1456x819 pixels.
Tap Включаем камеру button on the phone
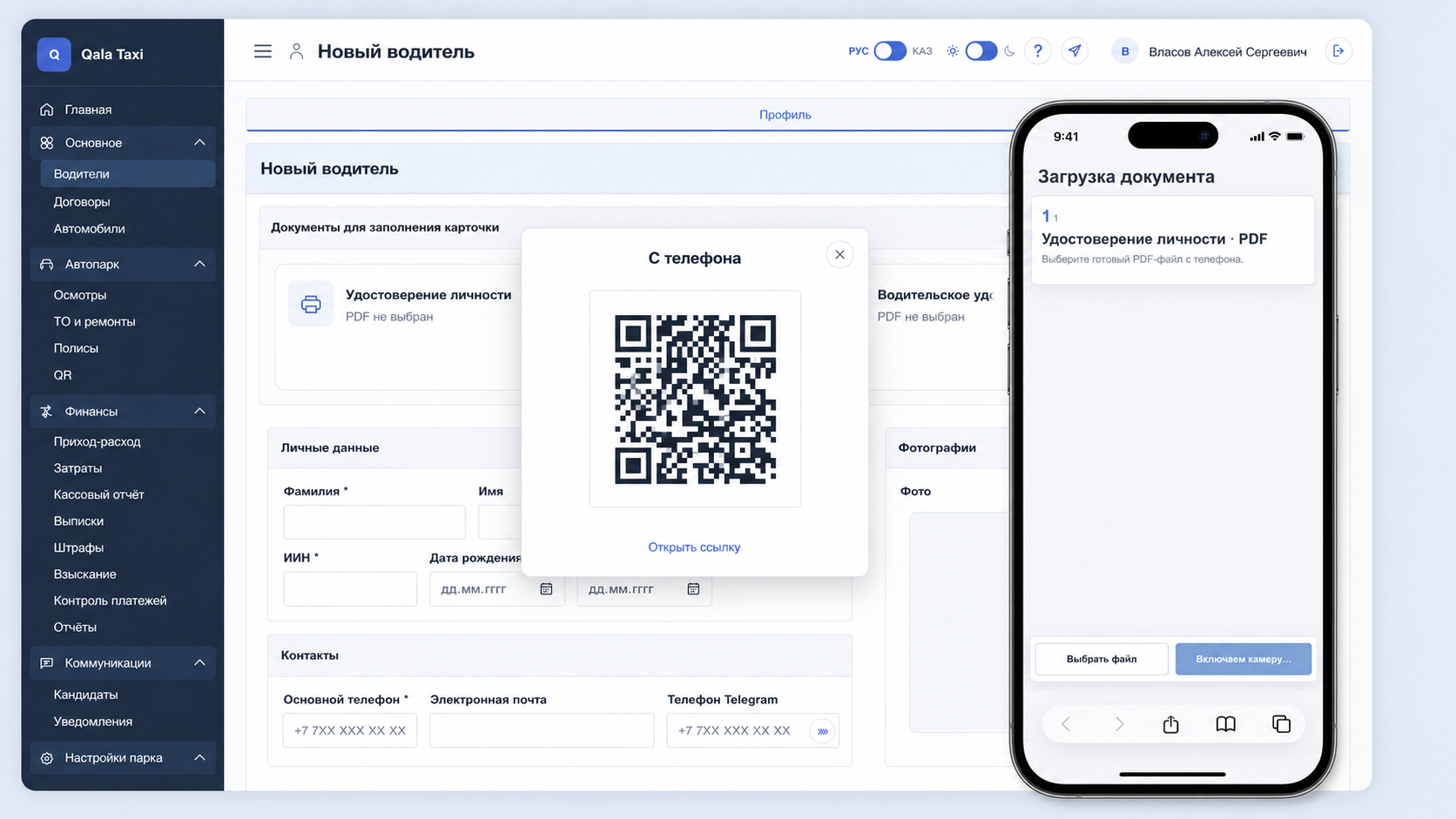pos(1243,659)
